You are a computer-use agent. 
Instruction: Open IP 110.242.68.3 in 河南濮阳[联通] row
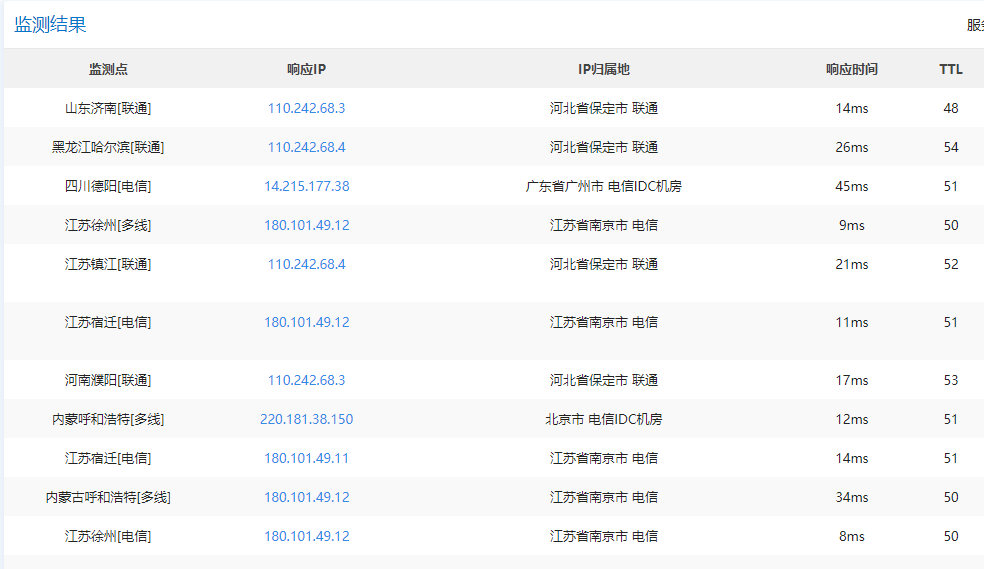[306, 380]
